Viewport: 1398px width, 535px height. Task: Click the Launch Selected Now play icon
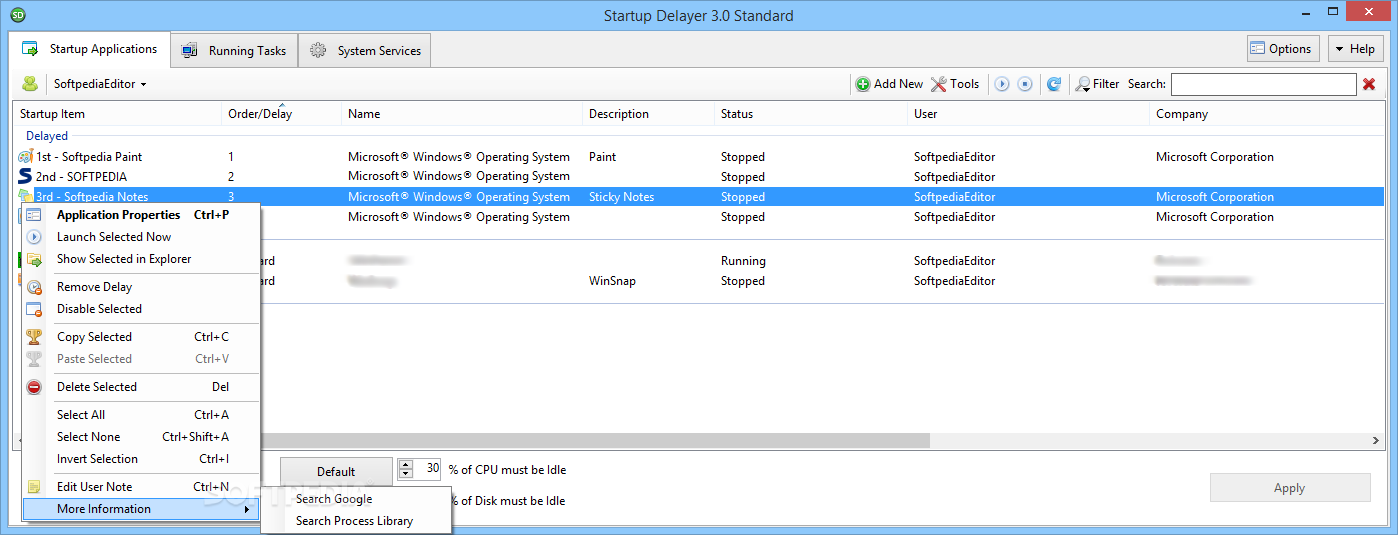click(x=34, y=237)
